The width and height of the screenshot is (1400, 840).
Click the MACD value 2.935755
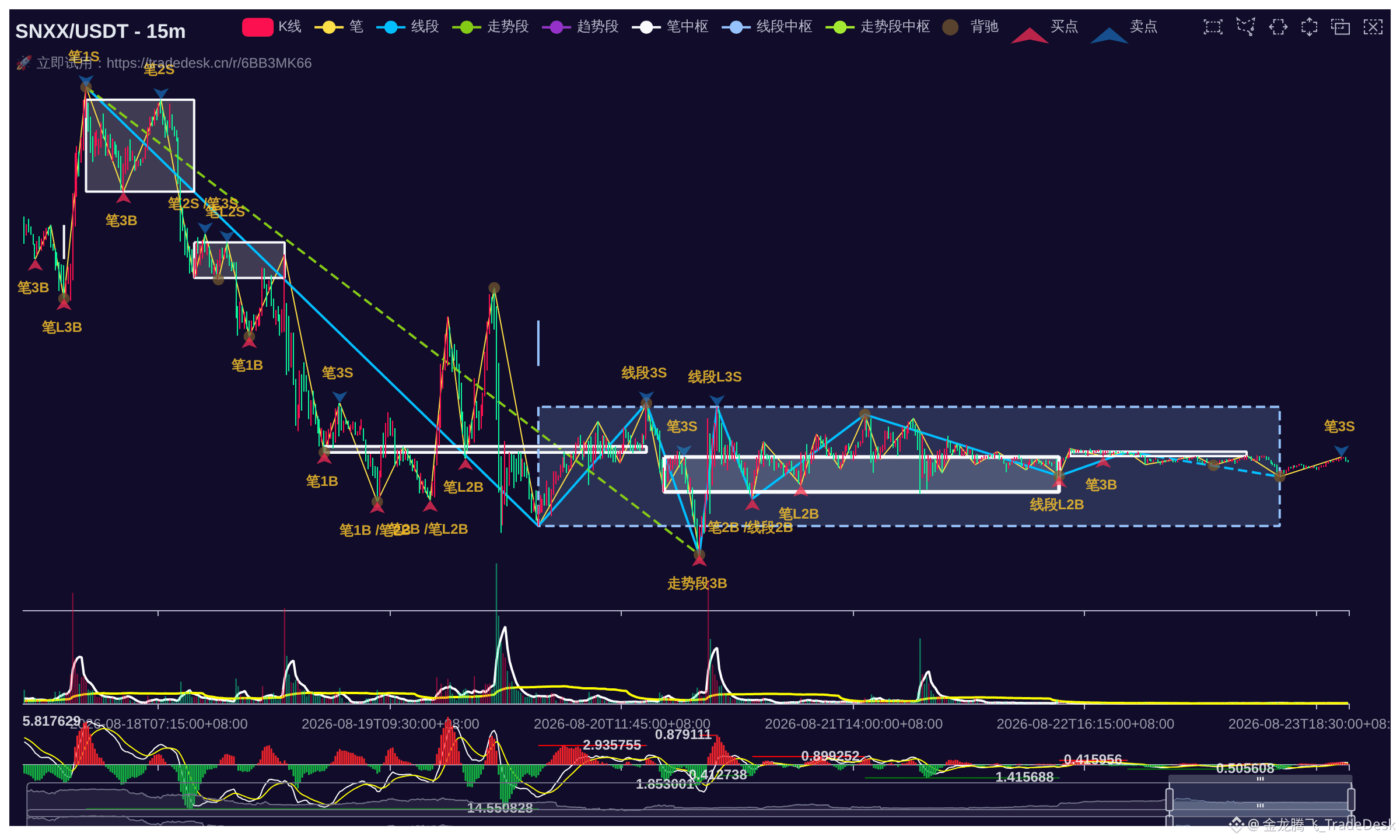612,745
